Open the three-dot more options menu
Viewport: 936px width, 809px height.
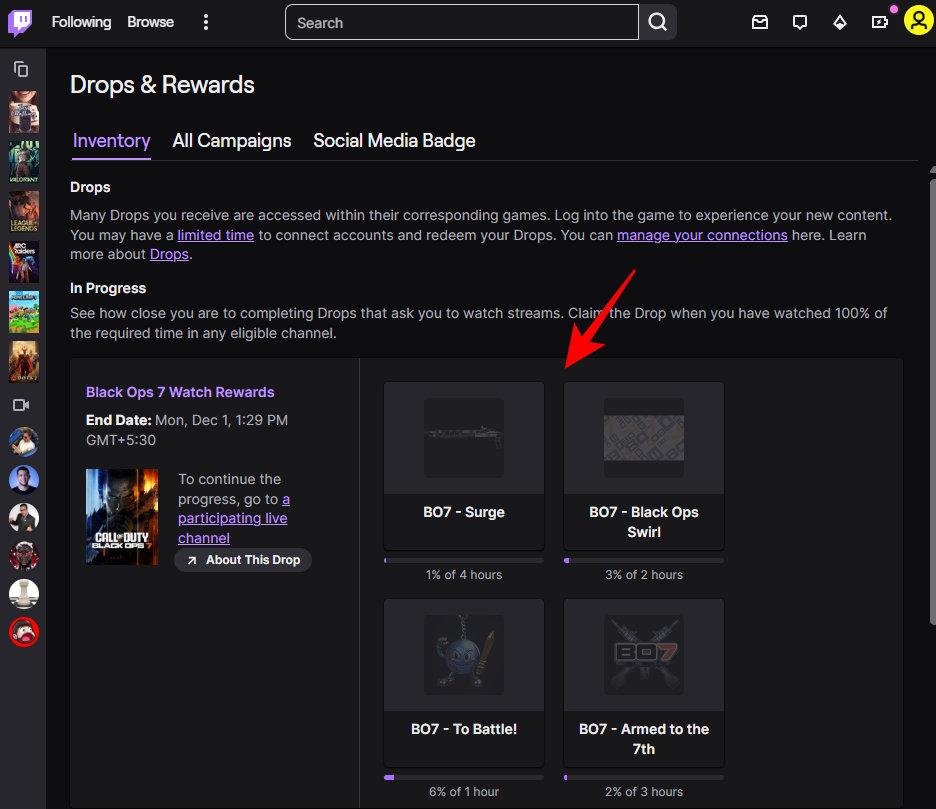tap(206, 22)
